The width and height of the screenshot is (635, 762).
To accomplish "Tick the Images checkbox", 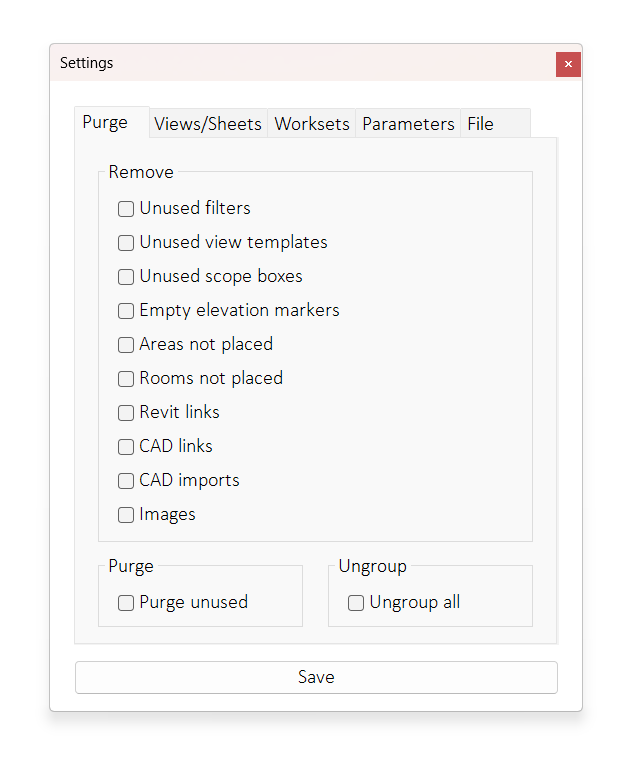I will click(126, 515).
